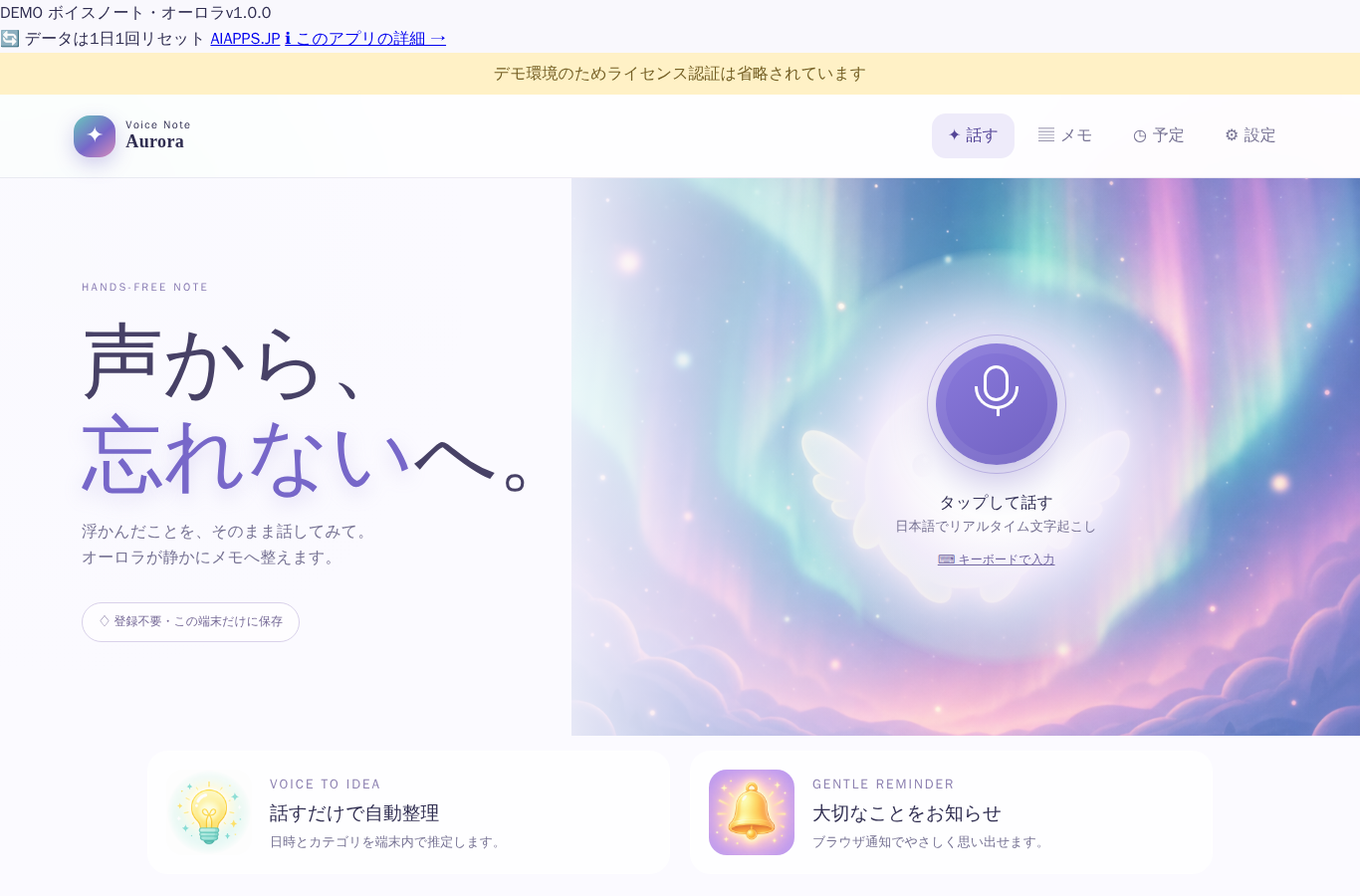Go to 設定 settings tab
The width and height of the screenshot is (1360, 896).
pyautogui.click(x=1250, y=135)
